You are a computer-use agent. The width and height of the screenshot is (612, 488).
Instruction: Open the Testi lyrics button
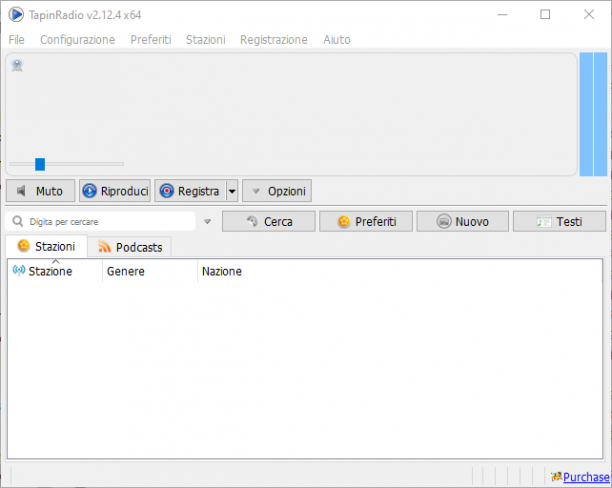(559, 222)
